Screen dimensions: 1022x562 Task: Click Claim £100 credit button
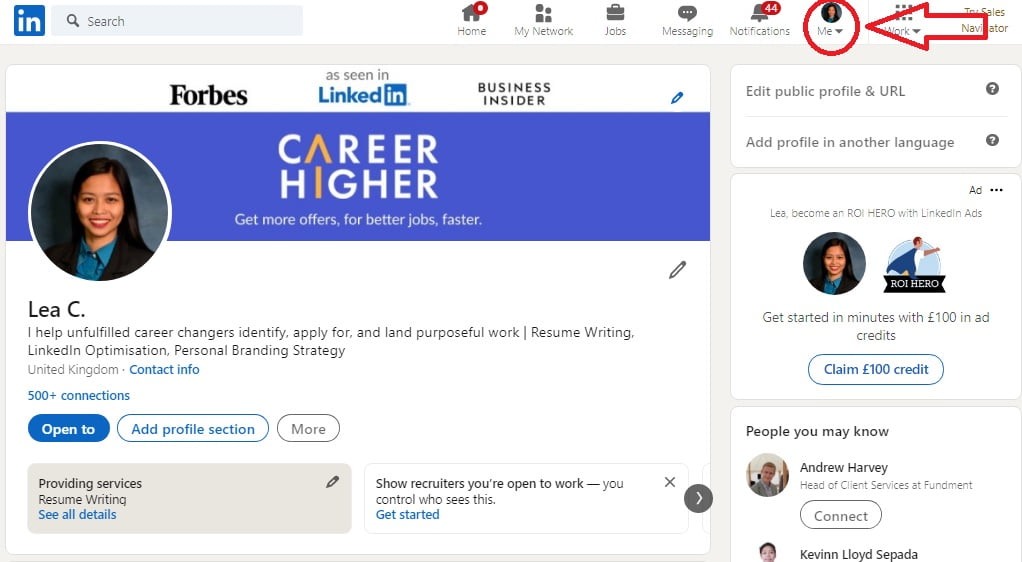pos(875,370)
